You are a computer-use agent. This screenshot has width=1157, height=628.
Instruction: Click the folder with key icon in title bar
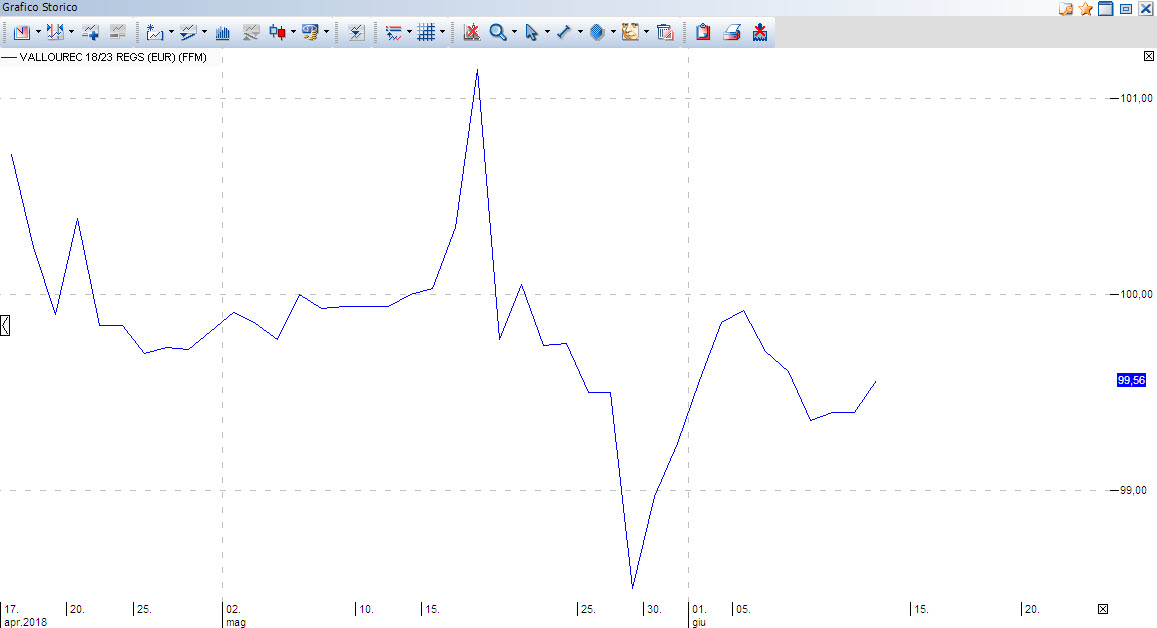coord(1066,9)
